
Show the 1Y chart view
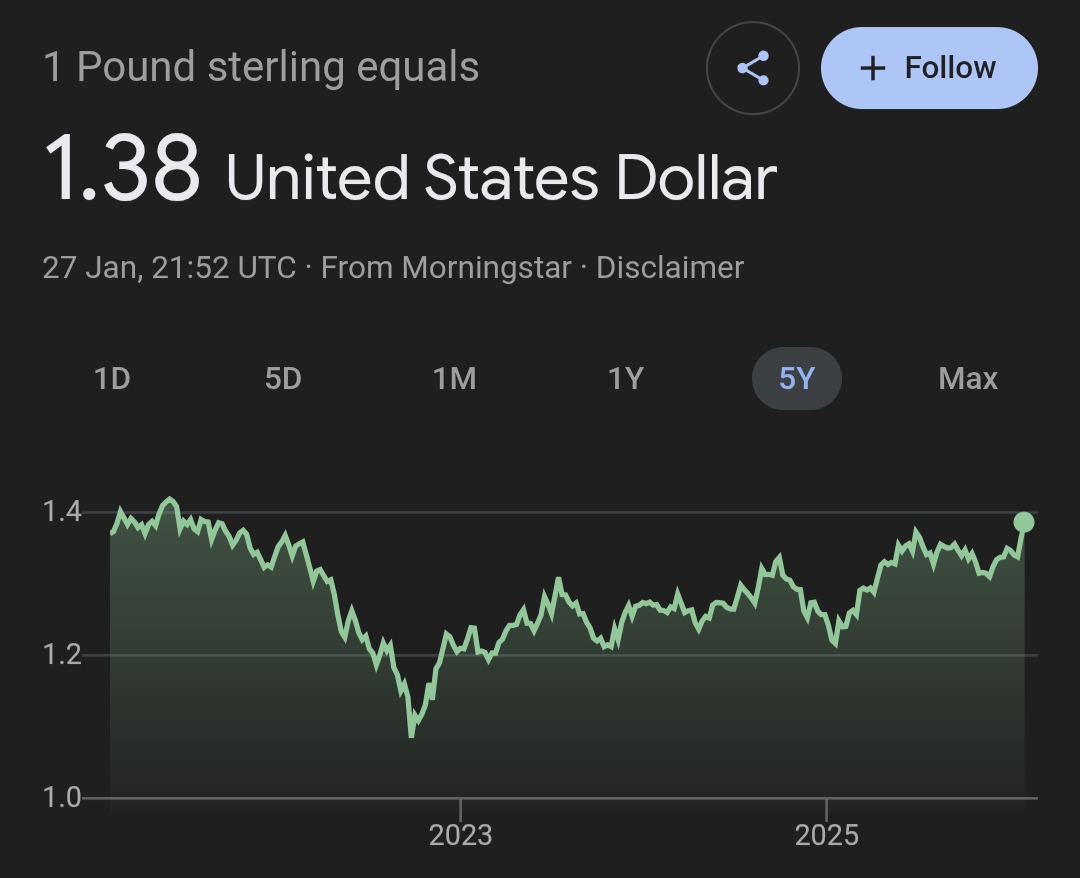(625, 379)
